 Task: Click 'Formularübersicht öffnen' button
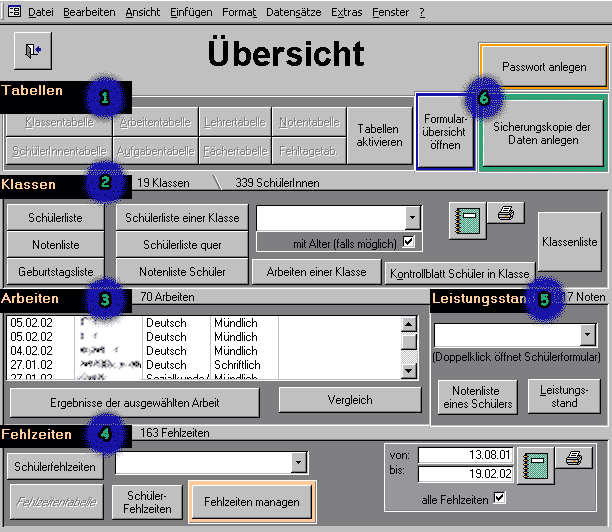pyautogui.click(x=445, y=131)
